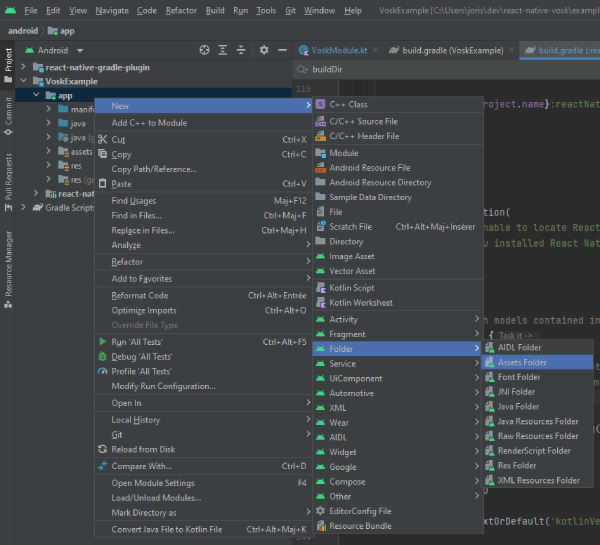Viewport: 600px width, 545px height.
Task: Click the app breadcrumb in navigation bar
Action: (x=61, y=31)
